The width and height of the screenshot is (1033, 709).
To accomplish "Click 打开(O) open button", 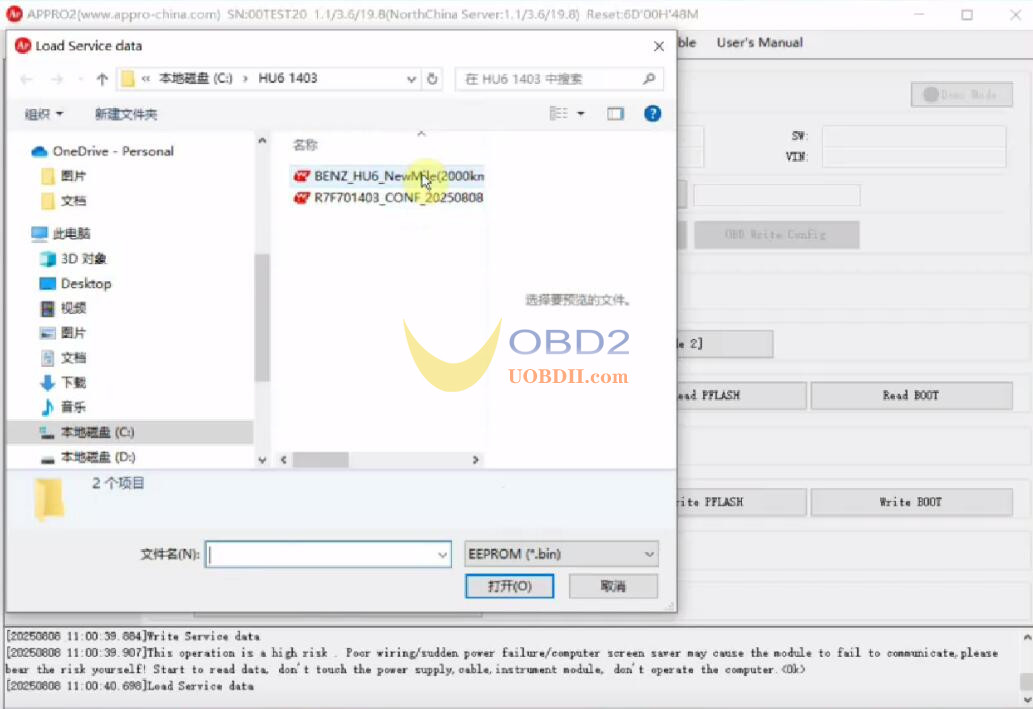I will [509, 586].
